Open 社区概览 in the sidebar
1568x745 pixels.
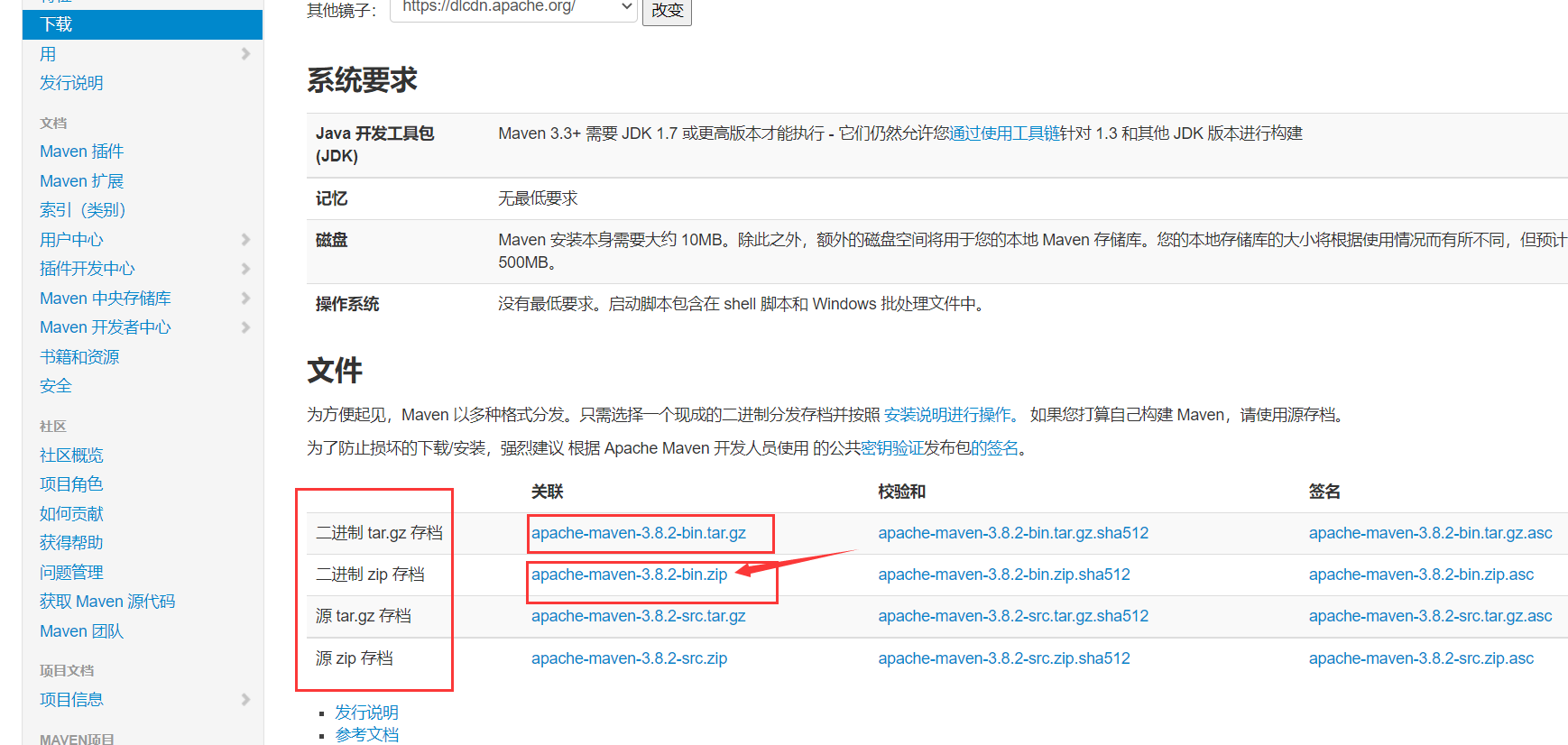(x=71, y=455)
